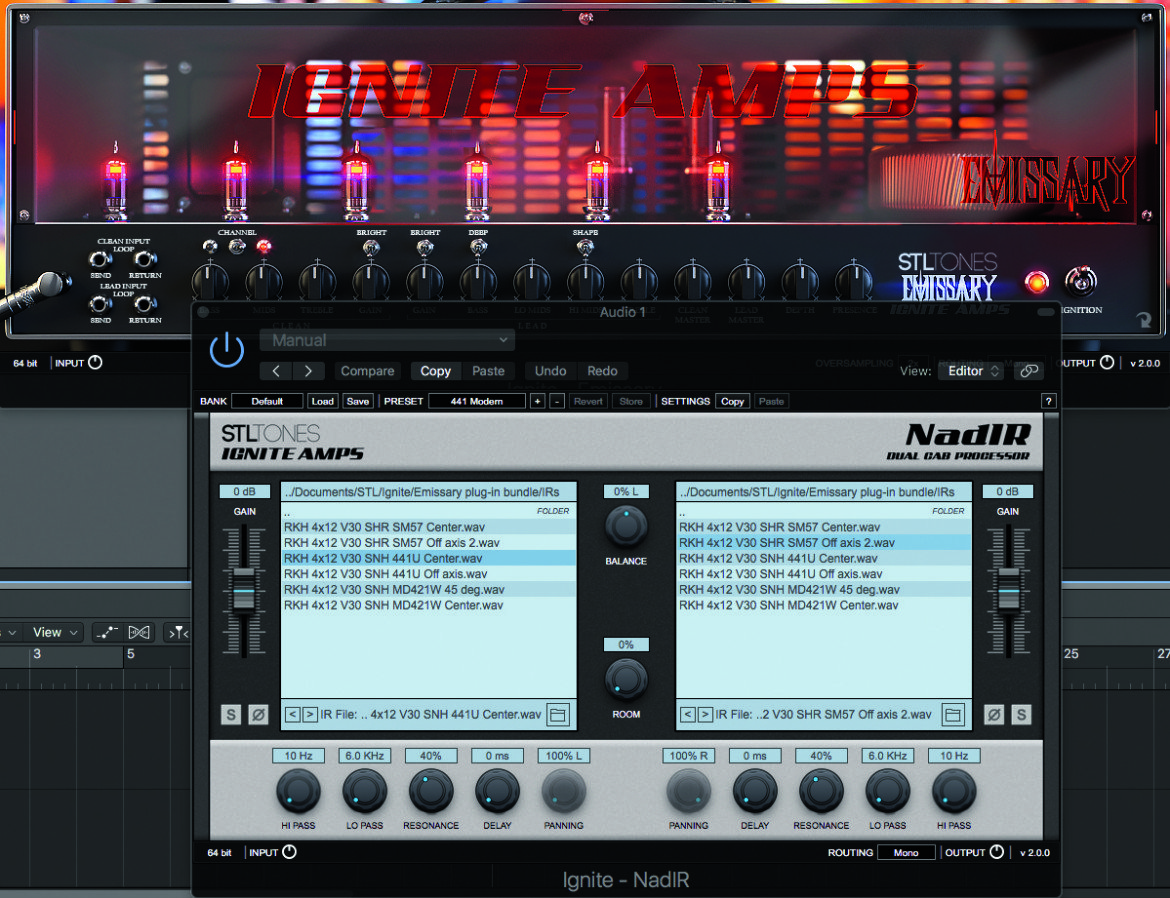Open the View menu in DAW toolbar
Screen dimensions: 1170x898
tap(54, 632)
